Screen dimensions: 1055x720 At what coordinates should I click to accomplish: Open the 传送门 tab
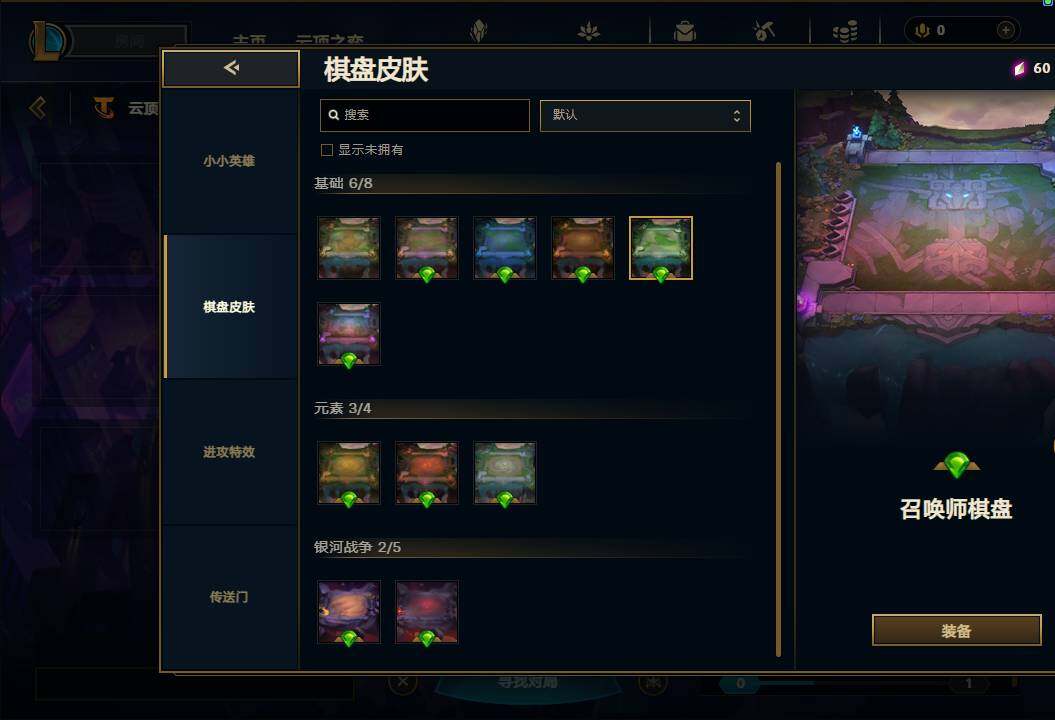click(x=229, y=597)
